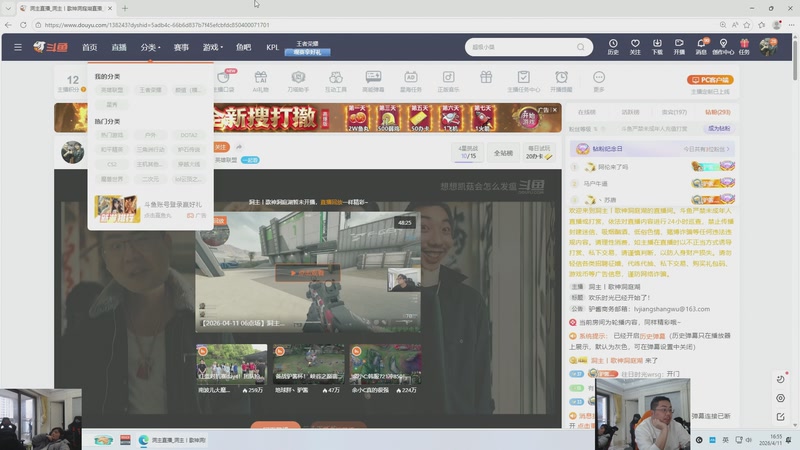
Task: Click the target icon on right edge
Action: pos(780,398)
